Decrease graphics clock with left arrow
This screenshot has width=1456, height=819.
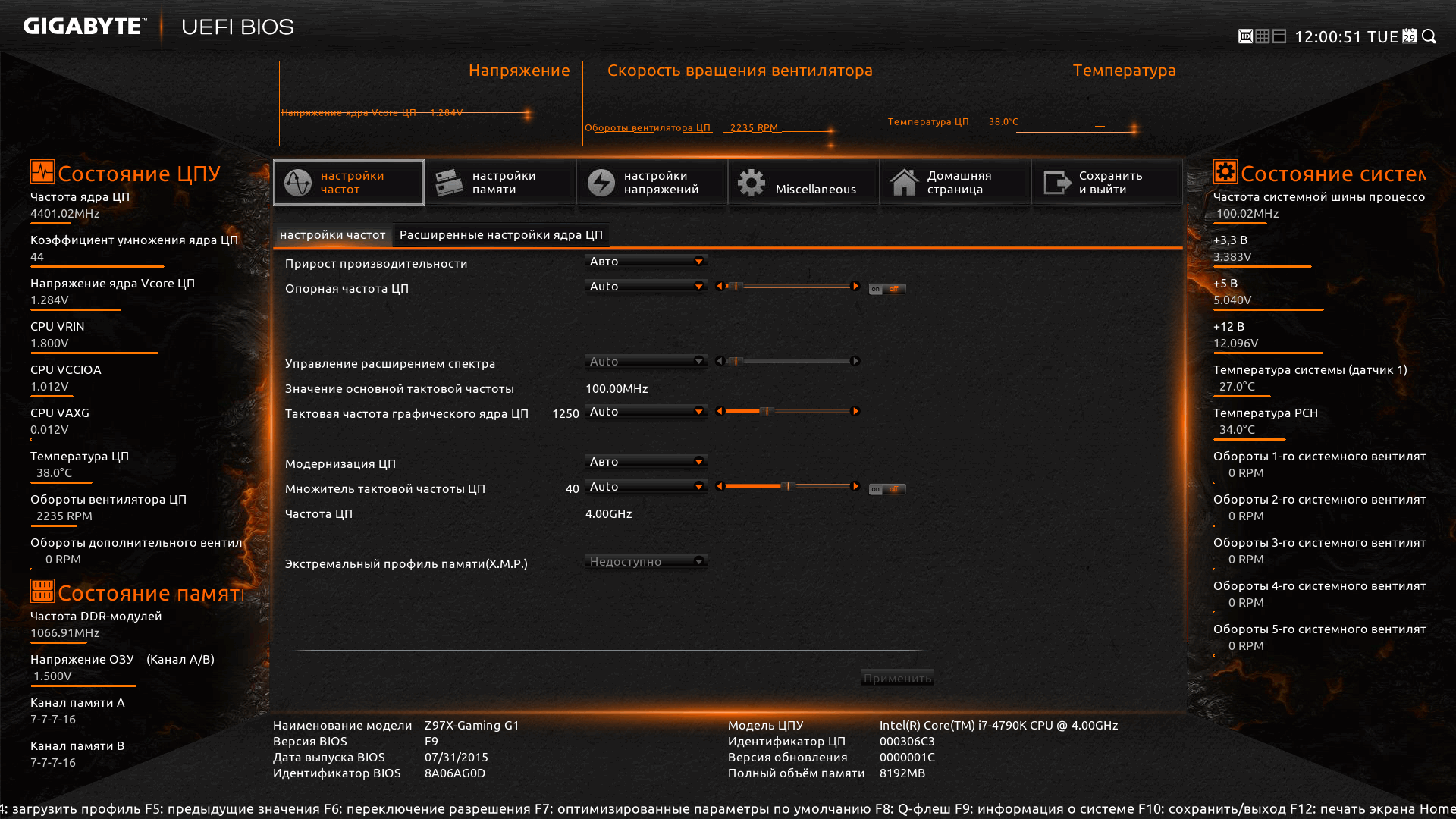(x=720, y=411)
